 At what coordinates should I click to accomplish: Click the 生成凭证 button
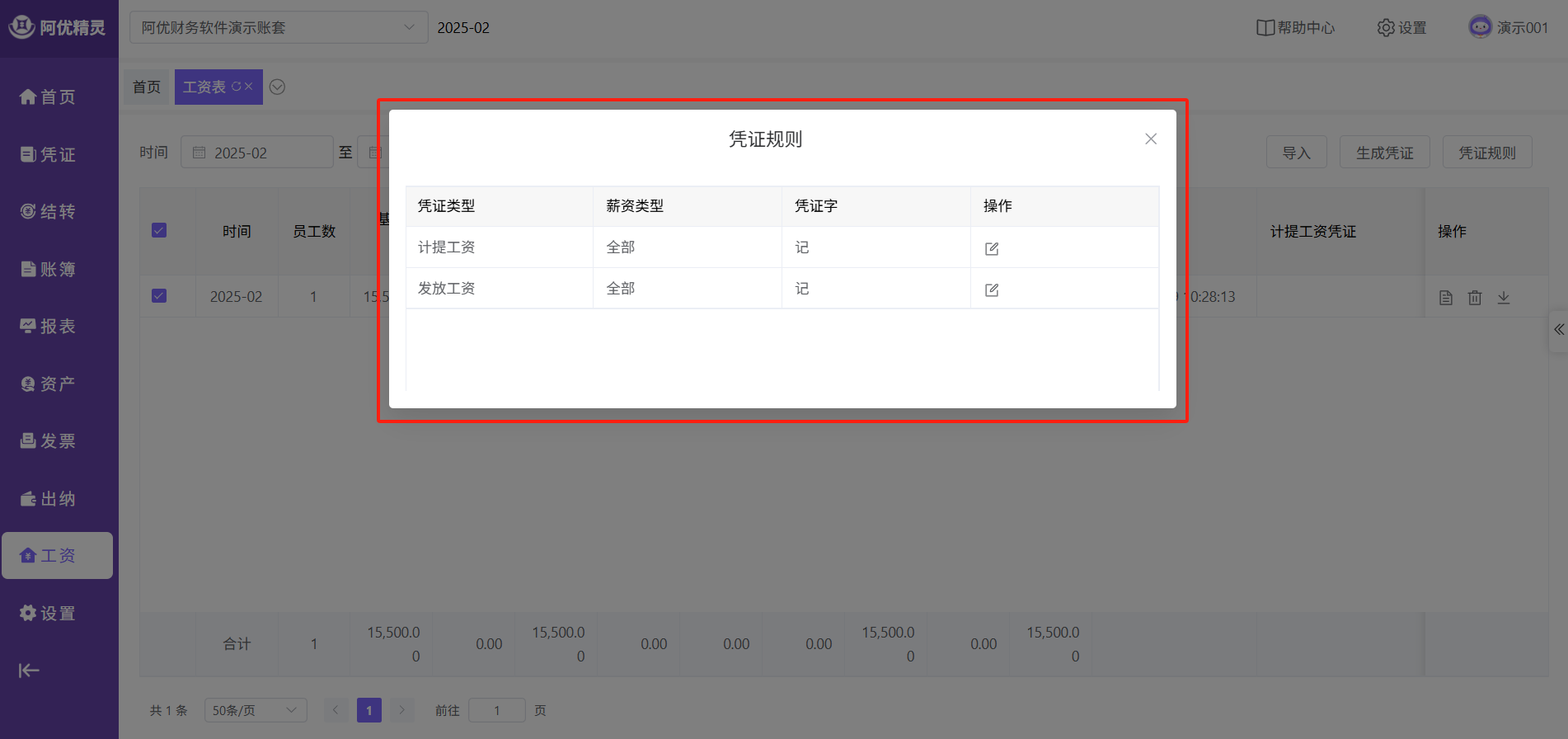tap(1384, 153)
